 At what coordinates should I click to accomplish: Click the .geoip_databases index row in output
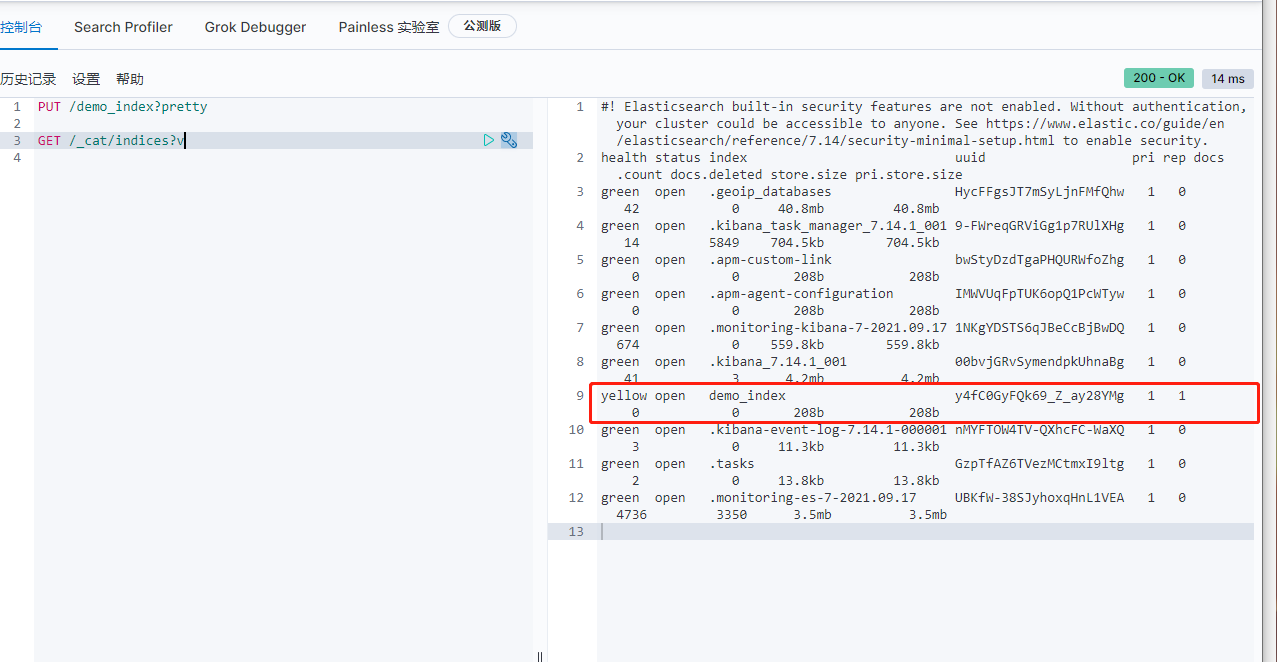[770, 192]
